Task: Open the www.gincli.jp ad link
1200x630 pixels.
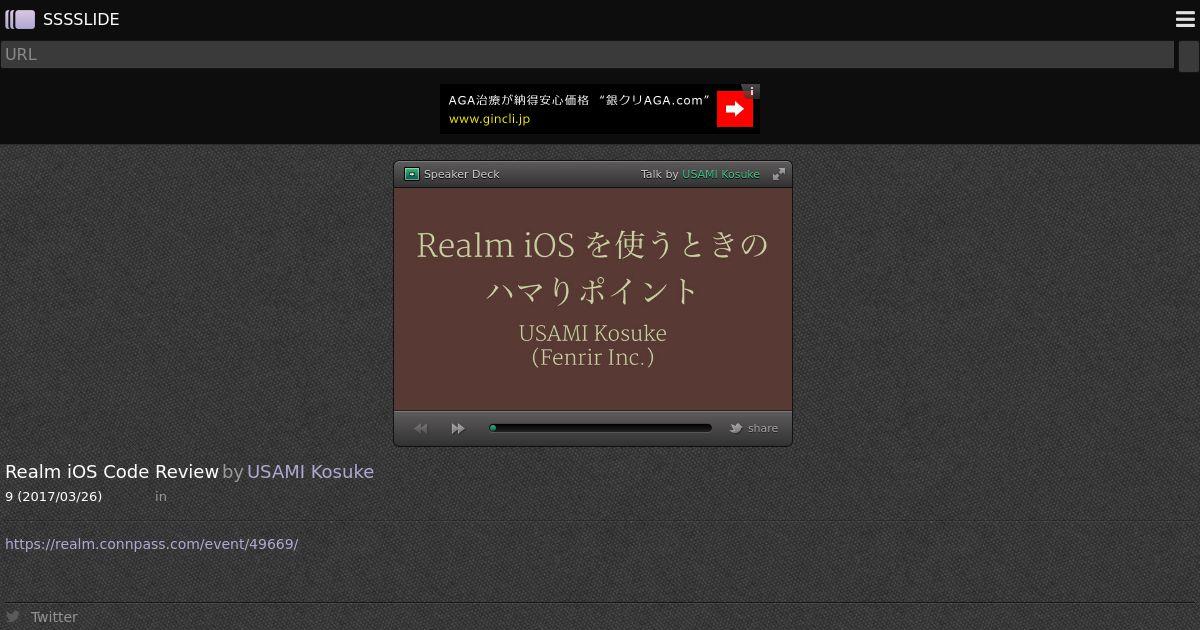Action: pos(489,119)
